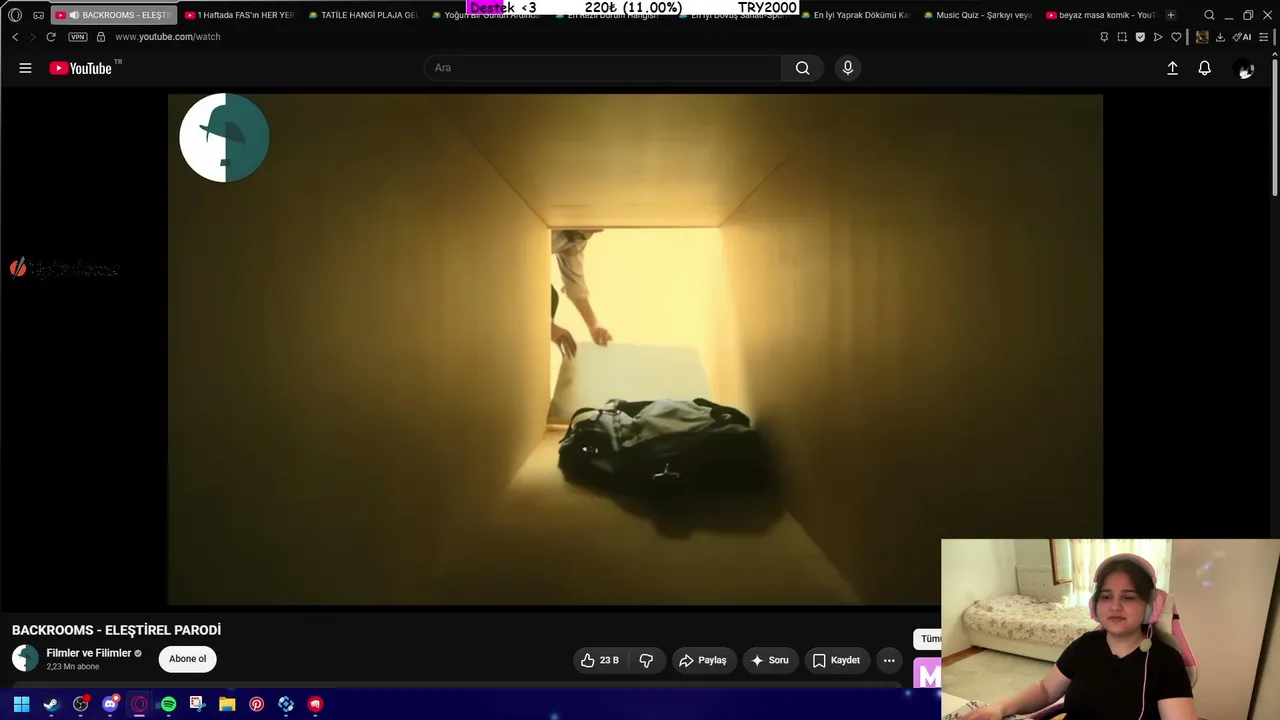The height and width of the screenshot is (720, 1280).
Task: Subscribe with the 'Abone ol' button
Action: [x=187, y=659]
